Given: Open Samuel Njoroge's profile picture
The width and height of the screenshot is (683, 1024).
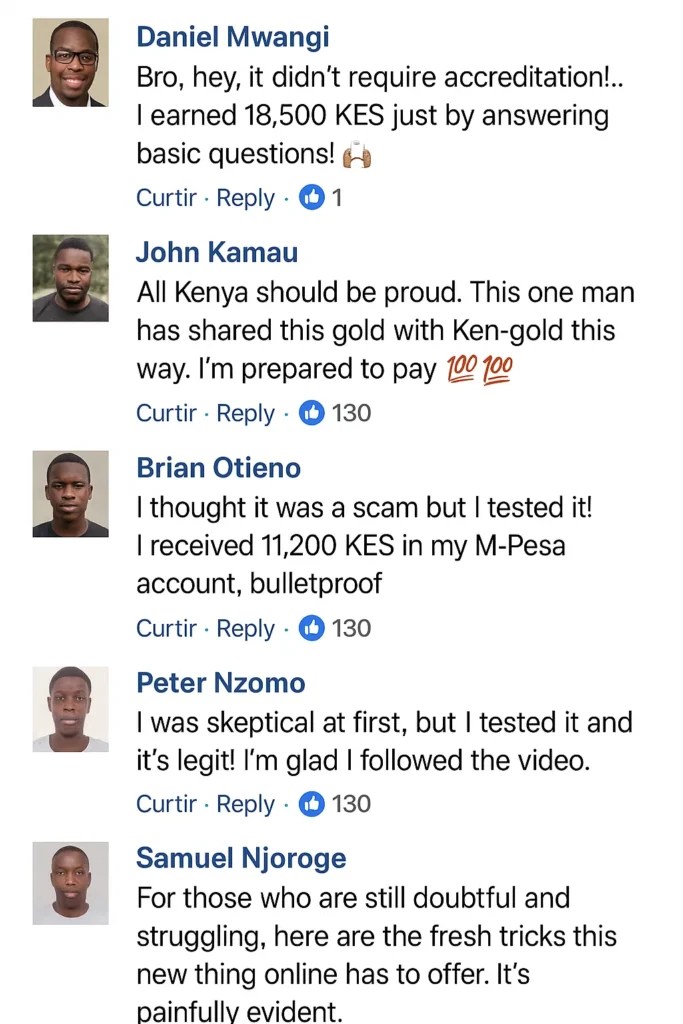Looking at the screenshot, I should (71, 883).
